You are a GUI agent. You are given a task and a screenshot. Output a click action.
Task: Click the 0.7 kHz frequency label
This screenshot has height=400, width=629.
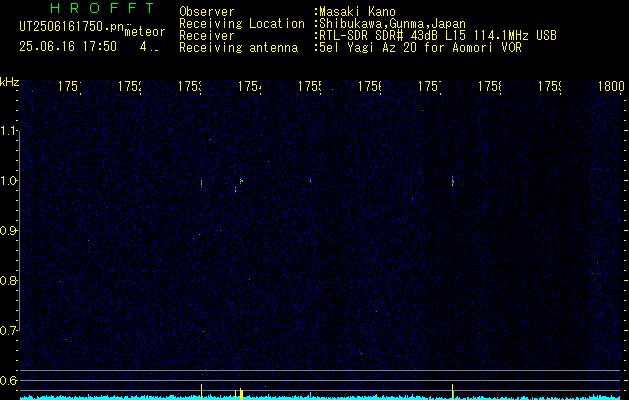point(9,331)
